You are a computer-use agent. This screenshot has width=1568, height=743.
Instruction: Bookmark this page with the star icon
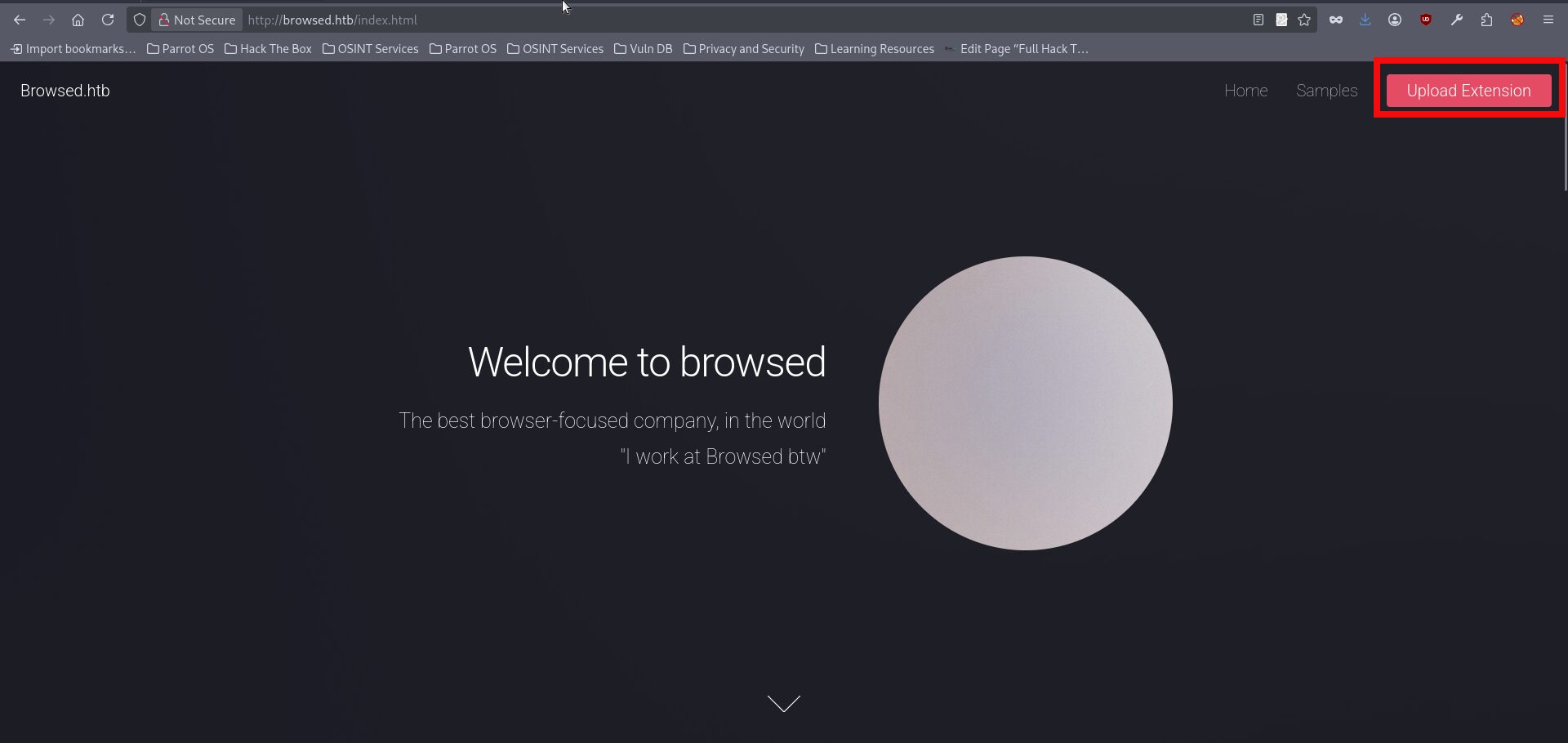tap(1304, 20)
